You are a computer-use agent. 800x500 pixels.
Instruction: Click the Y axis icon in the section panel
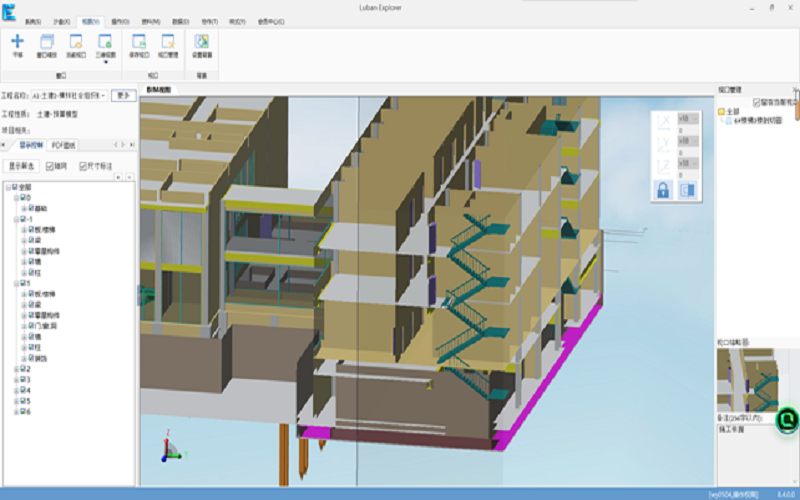pyautogui.click(x=663, y=144)
